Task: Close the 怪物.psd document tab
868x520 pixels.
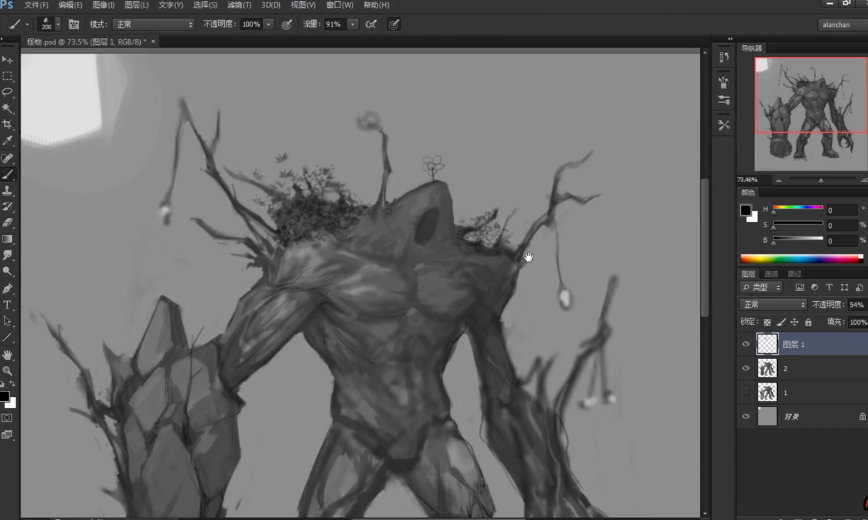Action: point(153,42)
